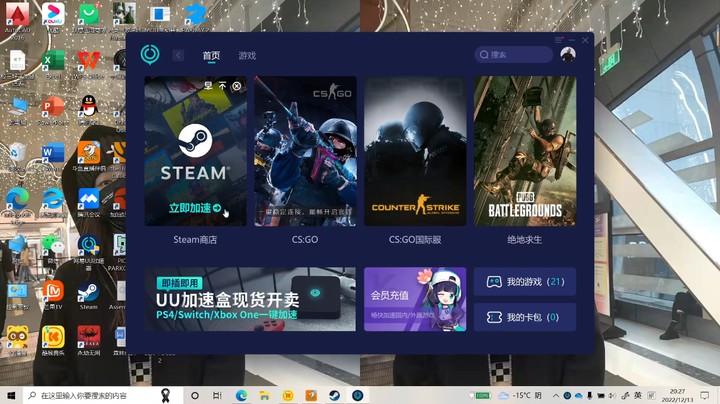Open Task View on taskbar
This screenshot has height=404, width=720.
218,395
